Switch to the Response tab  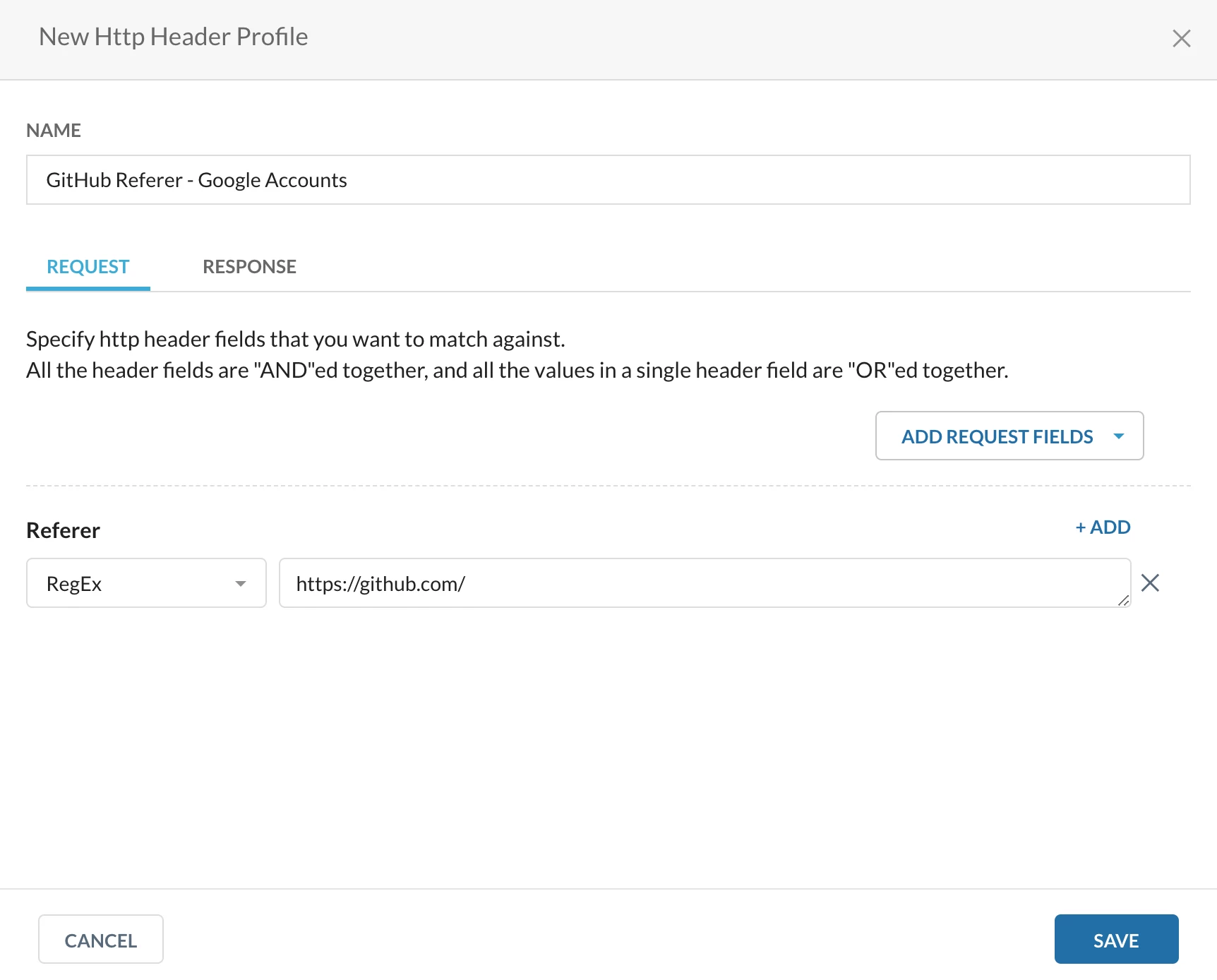(249, 267)
